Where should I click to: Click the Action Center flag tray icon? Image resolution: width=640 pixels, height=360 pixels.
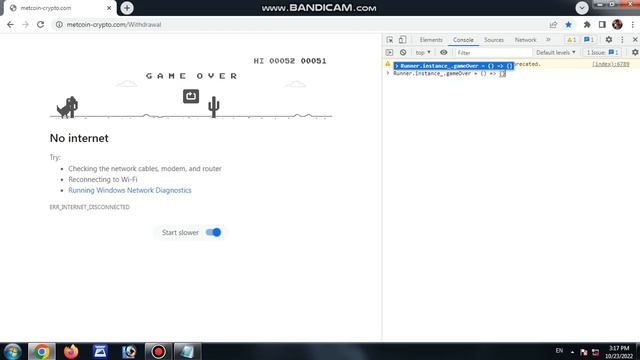tap(584, 352)
